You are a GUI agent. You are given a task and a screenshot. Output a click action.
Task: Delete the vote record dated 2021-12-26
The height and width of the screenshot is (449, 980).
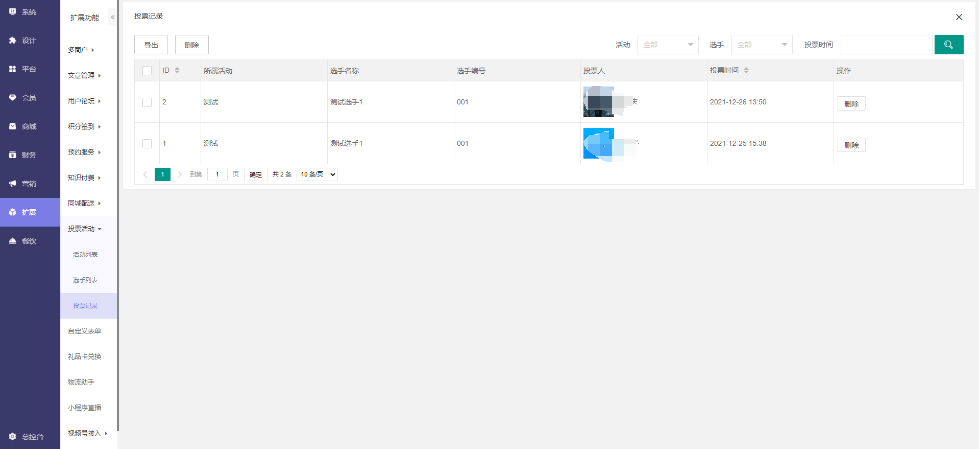(851, 103)
